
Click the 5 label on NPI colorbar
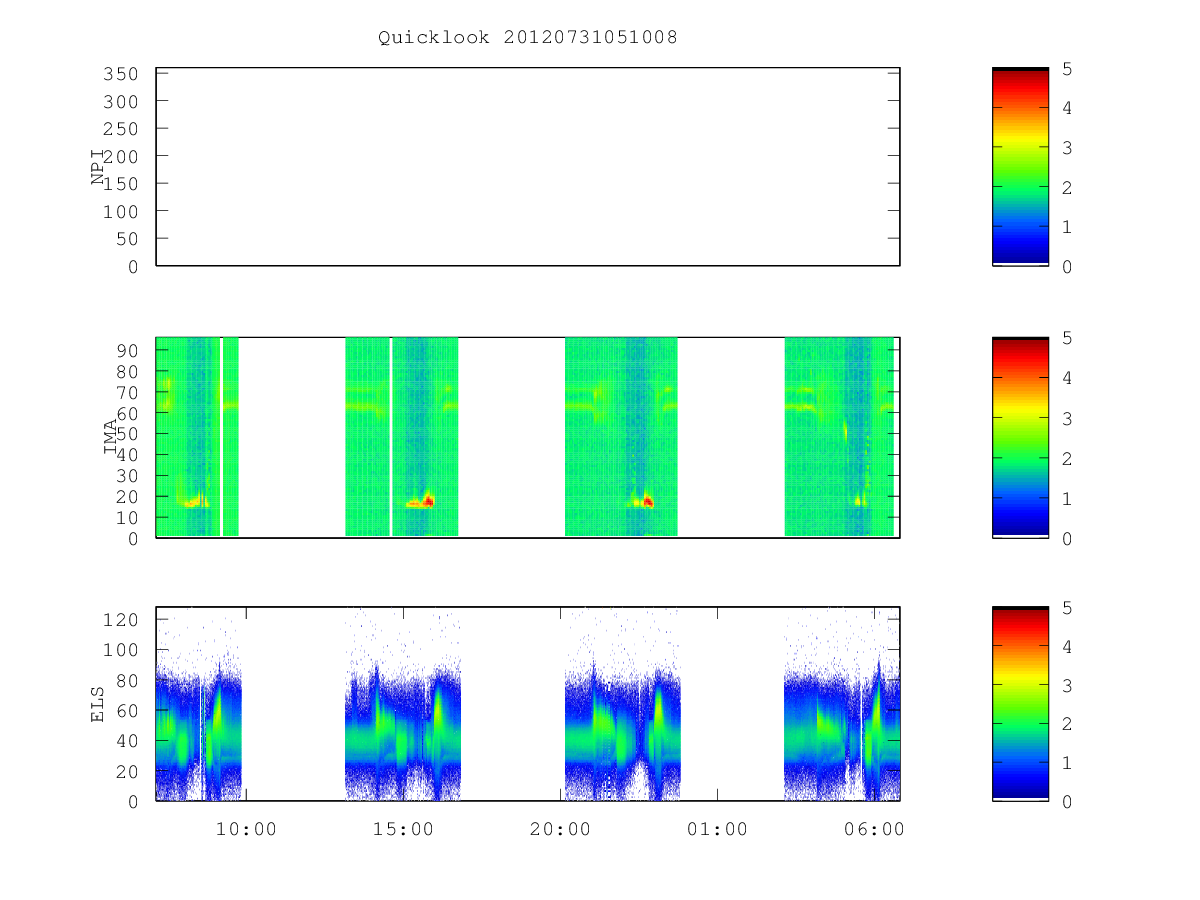click(x=1068, y=69)
